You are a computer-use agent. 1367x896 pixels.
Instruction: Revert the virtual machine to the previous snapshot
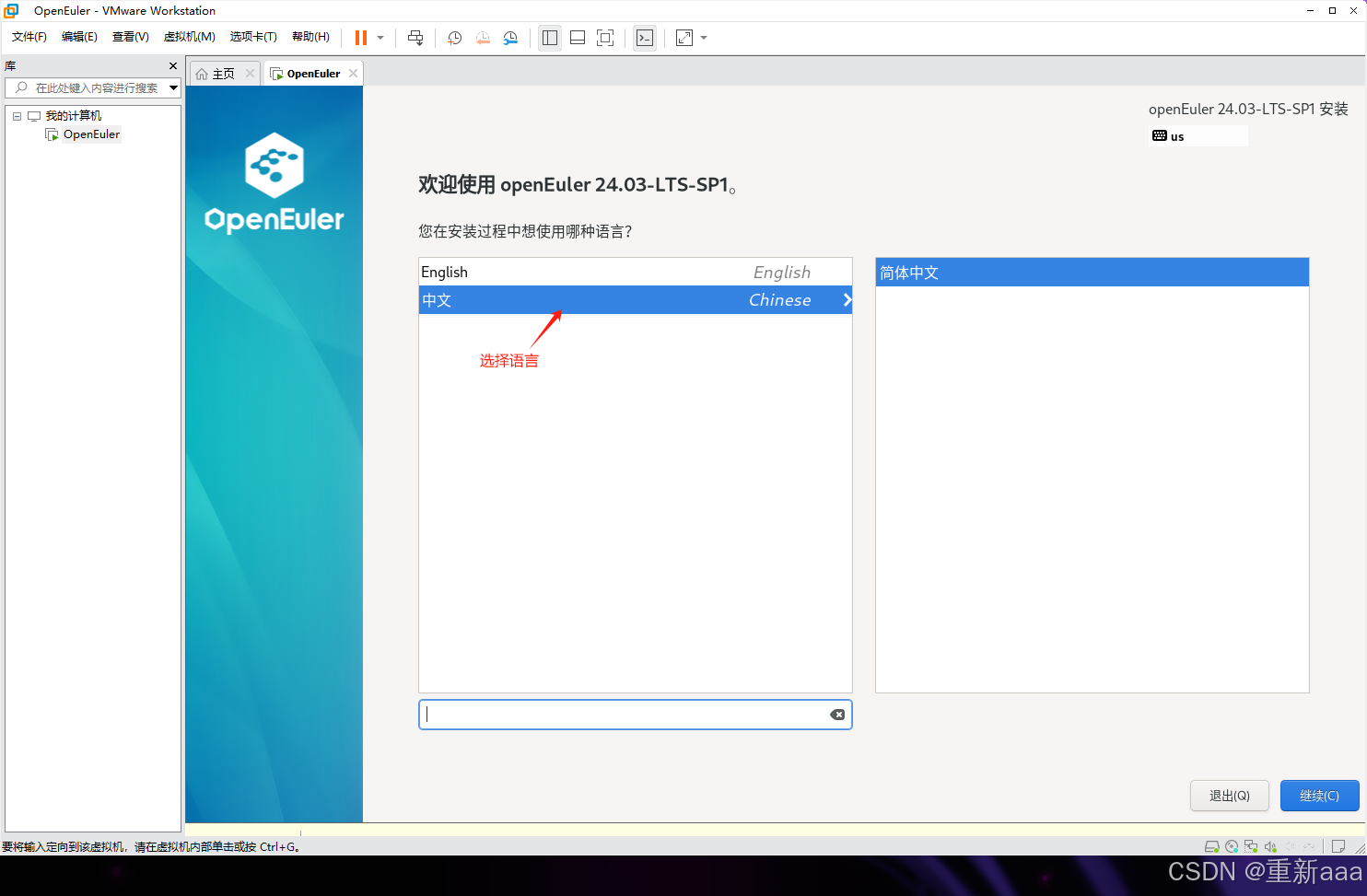click(x=483, y=38)
